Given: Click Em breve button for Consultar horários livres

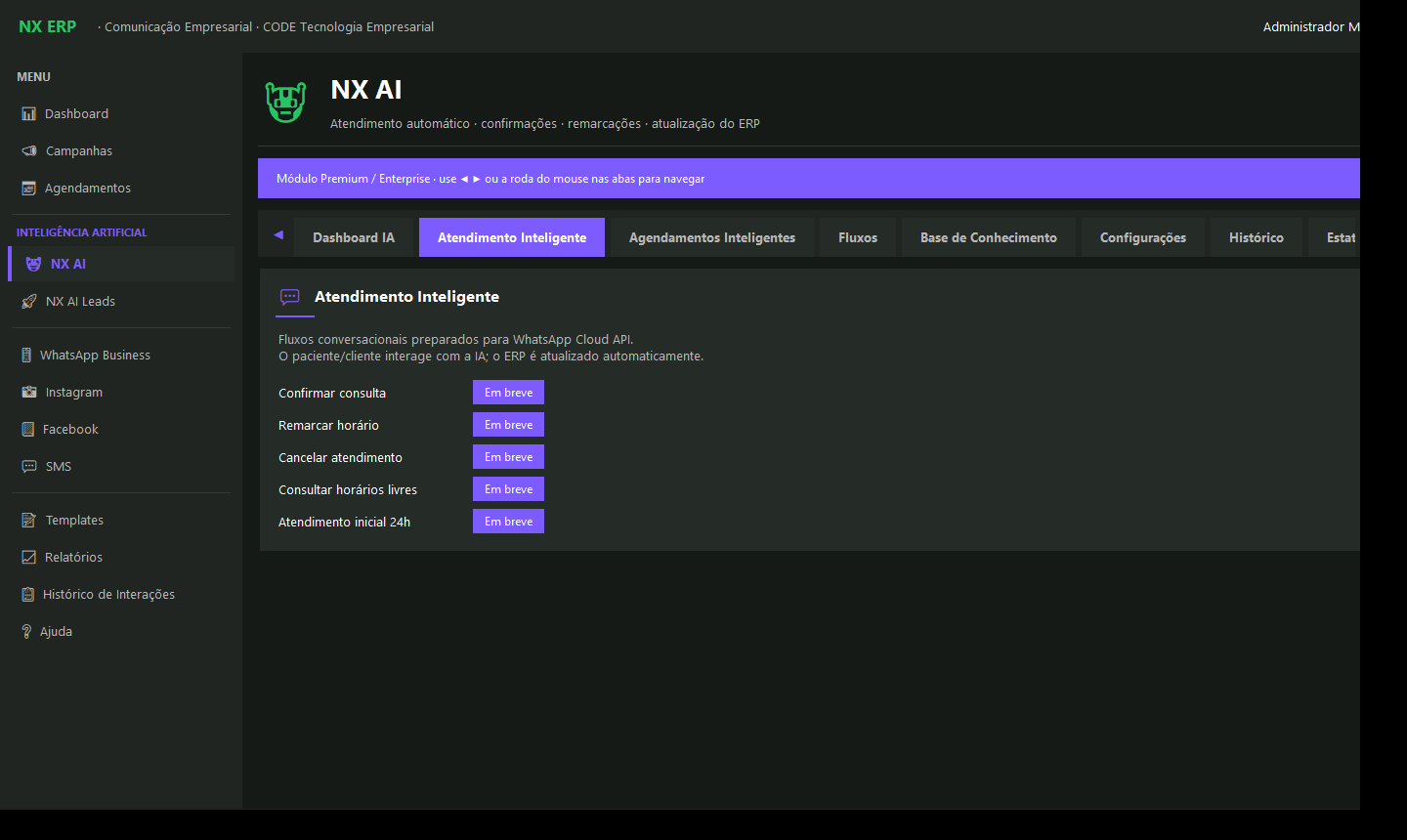Looking at the screenshot, I should click(508, 489).
